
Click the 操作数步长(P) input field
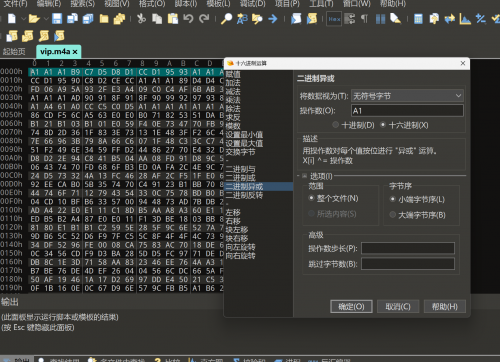pos(408,248)
